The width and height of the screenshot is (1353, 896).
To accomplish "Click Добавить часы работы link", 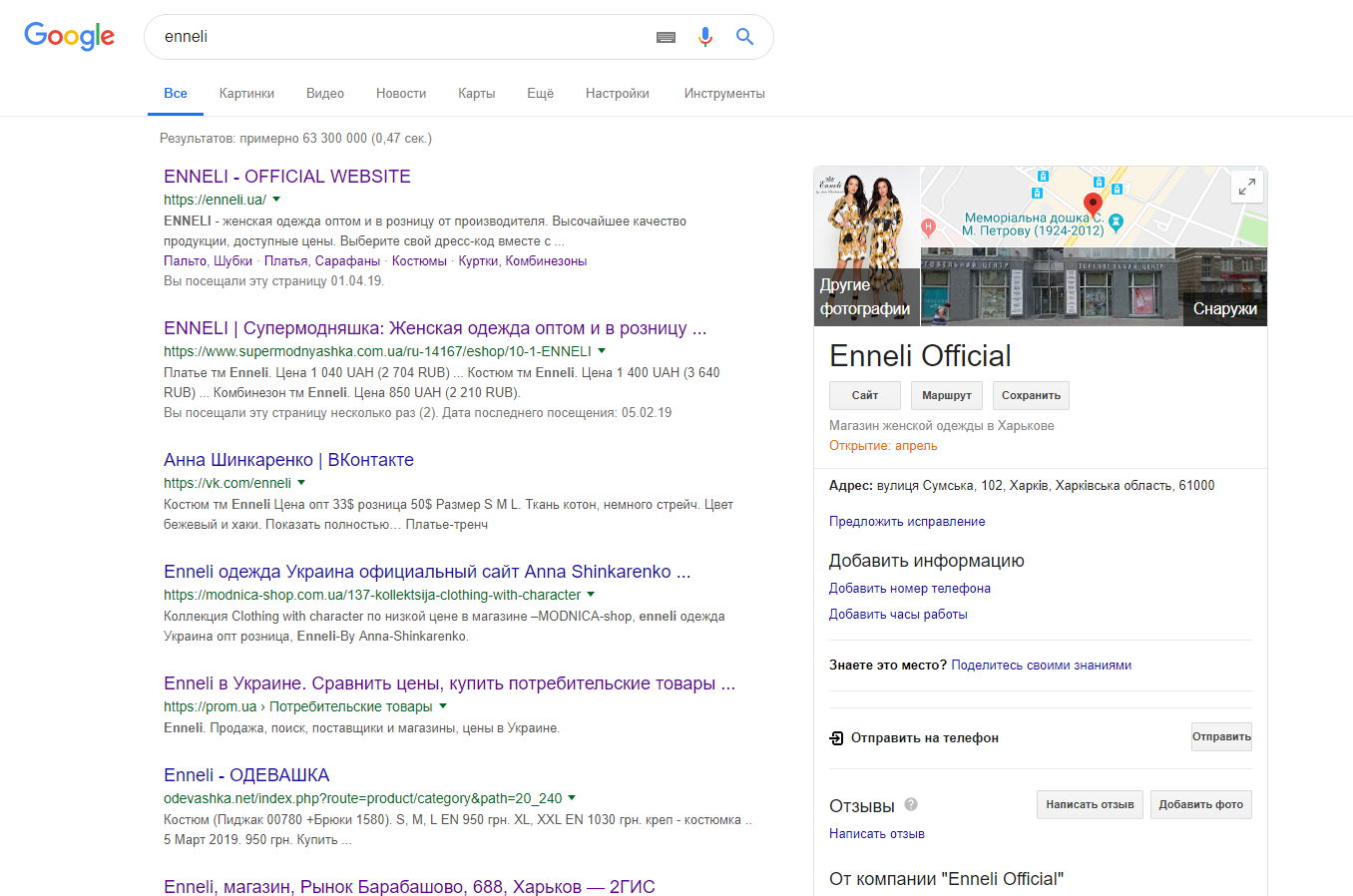I will (x=898, y=615).
